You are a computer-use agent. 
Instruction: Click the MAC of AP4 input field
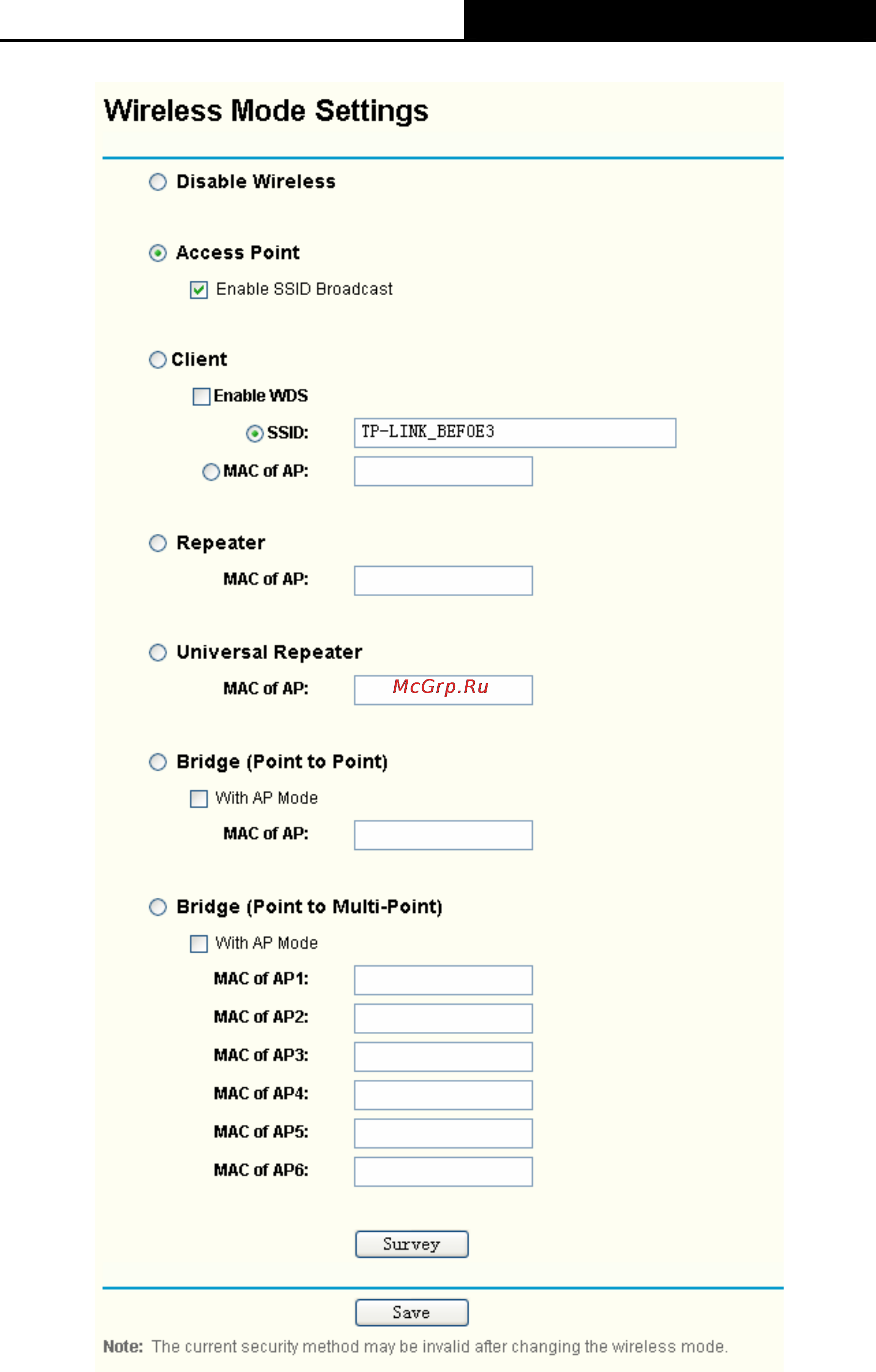point(443,1095)
